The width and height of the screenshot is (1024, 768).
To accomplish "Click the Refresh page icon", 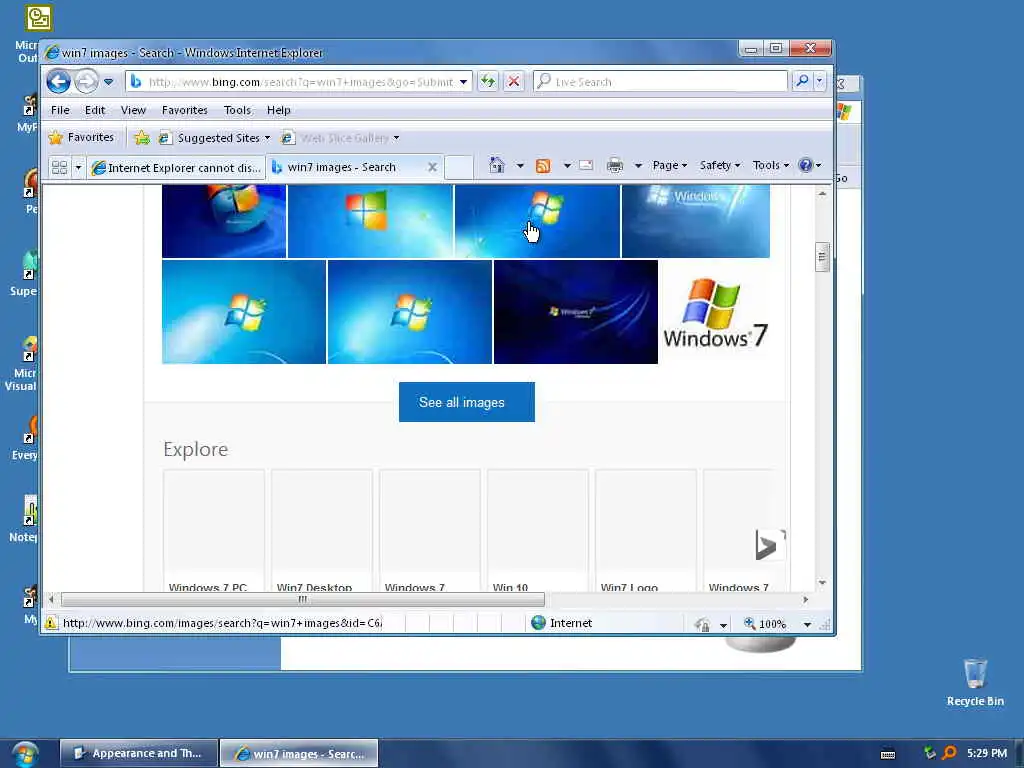I will (x=488, y=82).
